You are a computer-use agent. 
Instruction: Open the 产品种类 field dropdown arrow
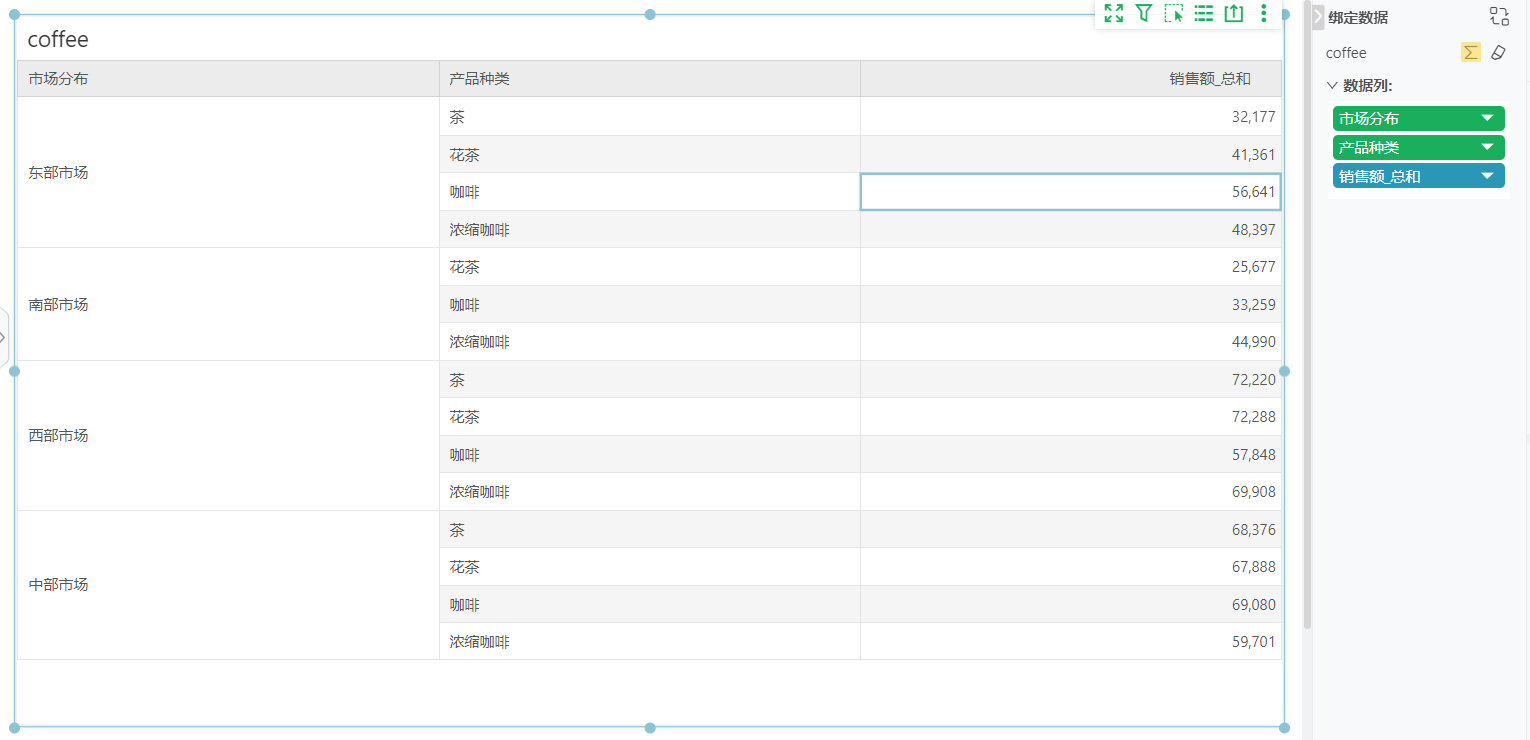click(1487, 147)
